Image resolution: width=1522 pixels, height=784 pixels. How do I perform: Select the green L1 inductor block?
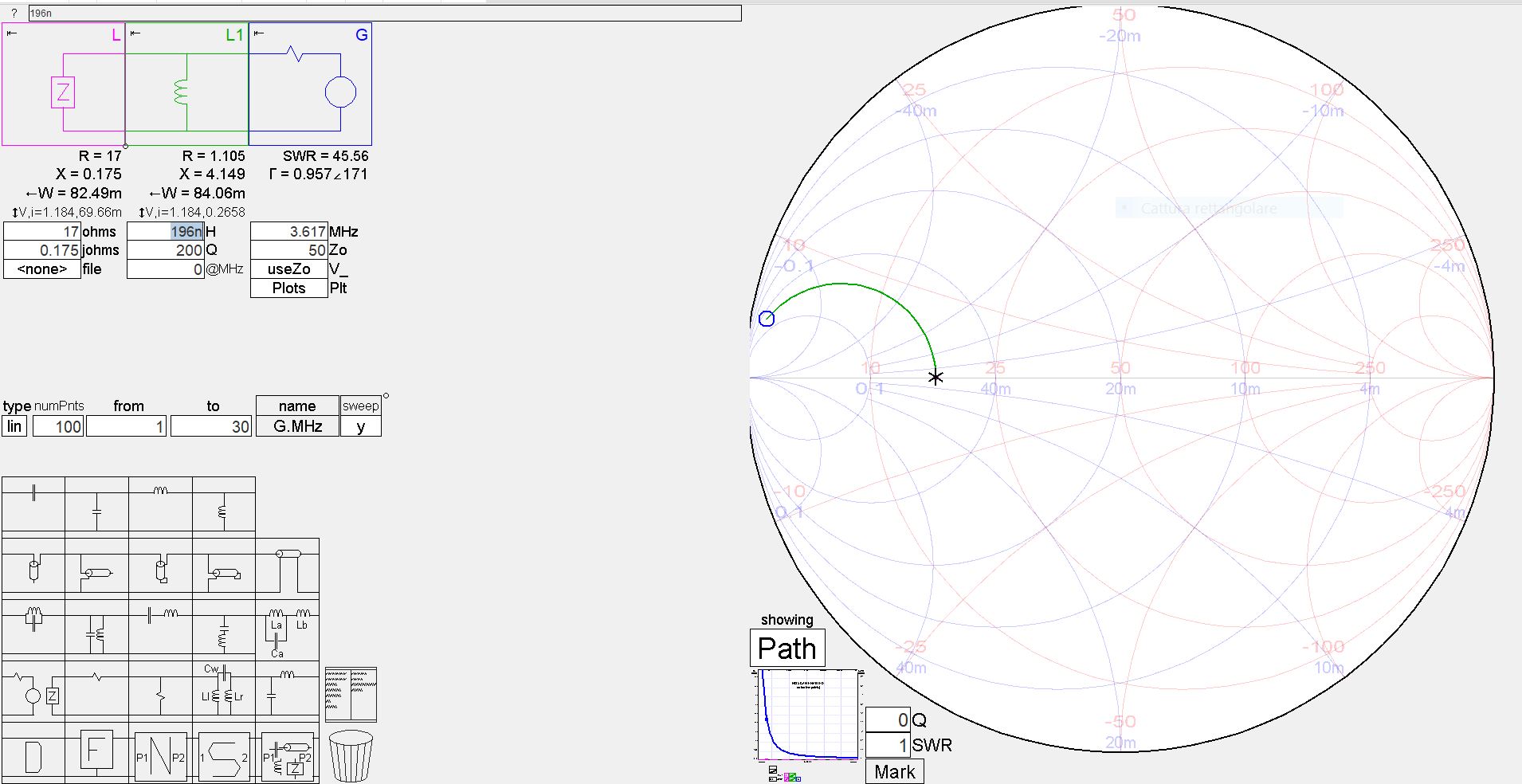click(x=187, y=84)
